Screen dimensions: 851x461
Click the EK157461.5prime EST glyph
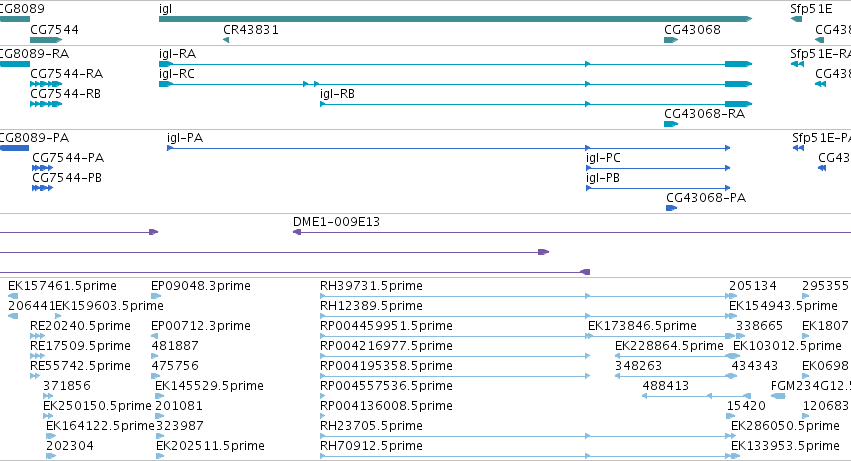[14, 296]
